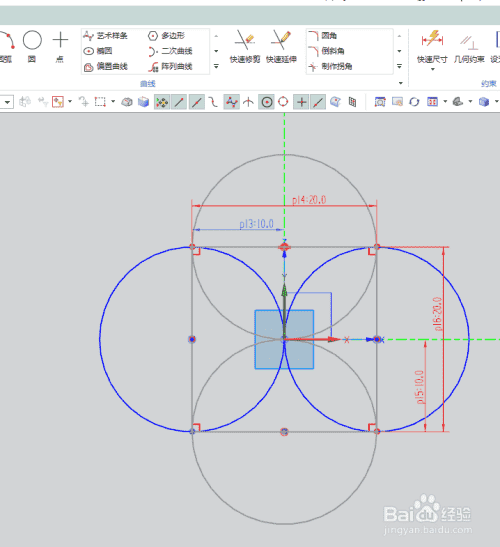Toggle the intersection snap point option
Image resolution: width=500 pixels, height=547 pixels.
(248, 102)
